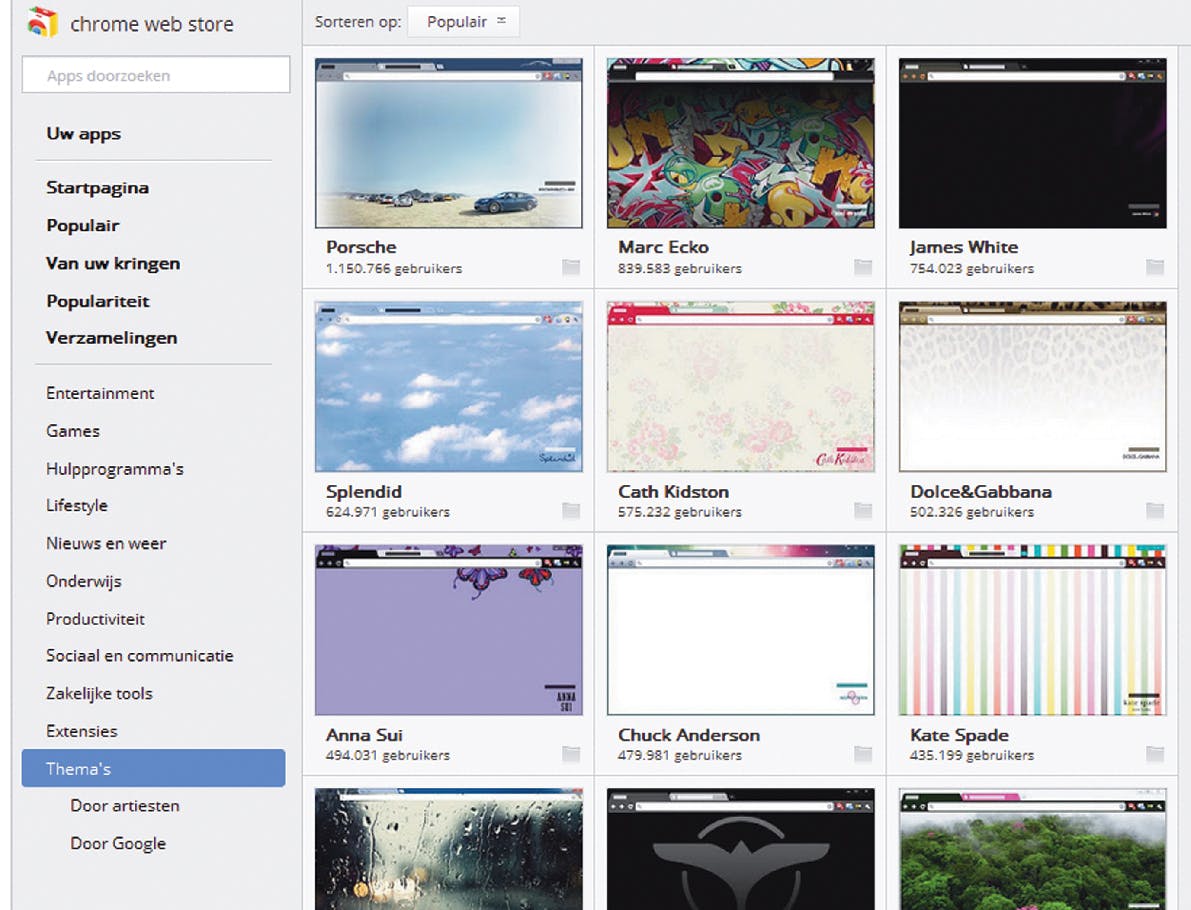Click the icon beside Chuck Anderson's user count
This screenshot has width=1191, height=910.
pos(863,754)
